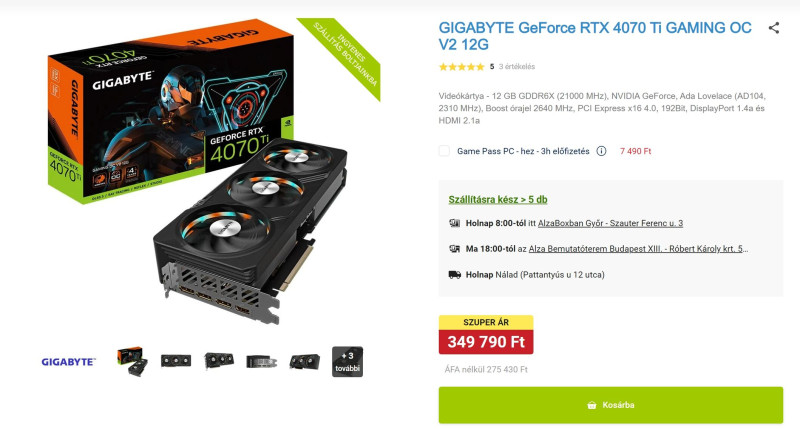Show the +3 további extra images
The height and width of the screenshot is (429, 800).
(347, 362)
